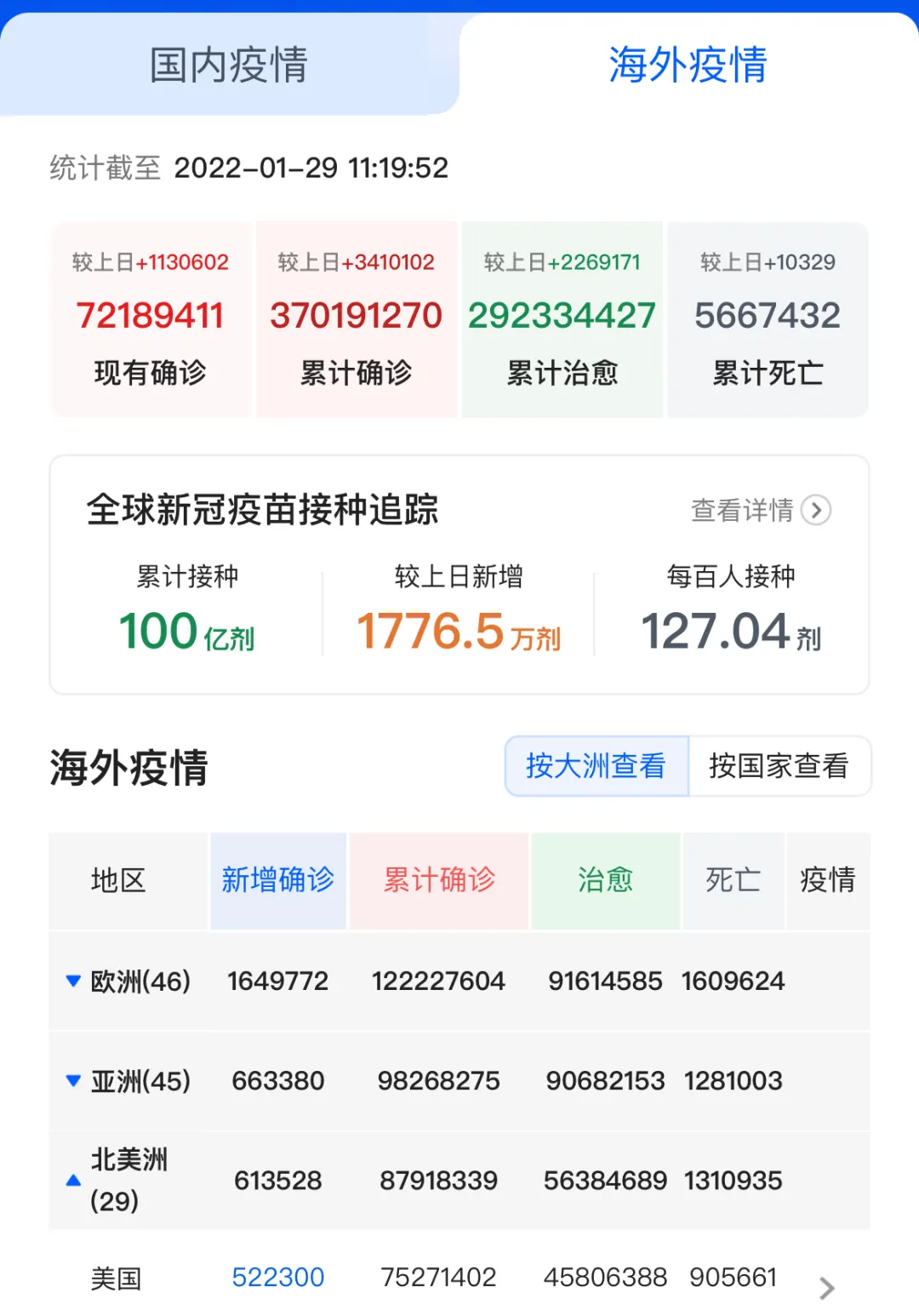Click 北美洲 recovered value 56384689
919x1316 pixels.
click(605, 1181)
